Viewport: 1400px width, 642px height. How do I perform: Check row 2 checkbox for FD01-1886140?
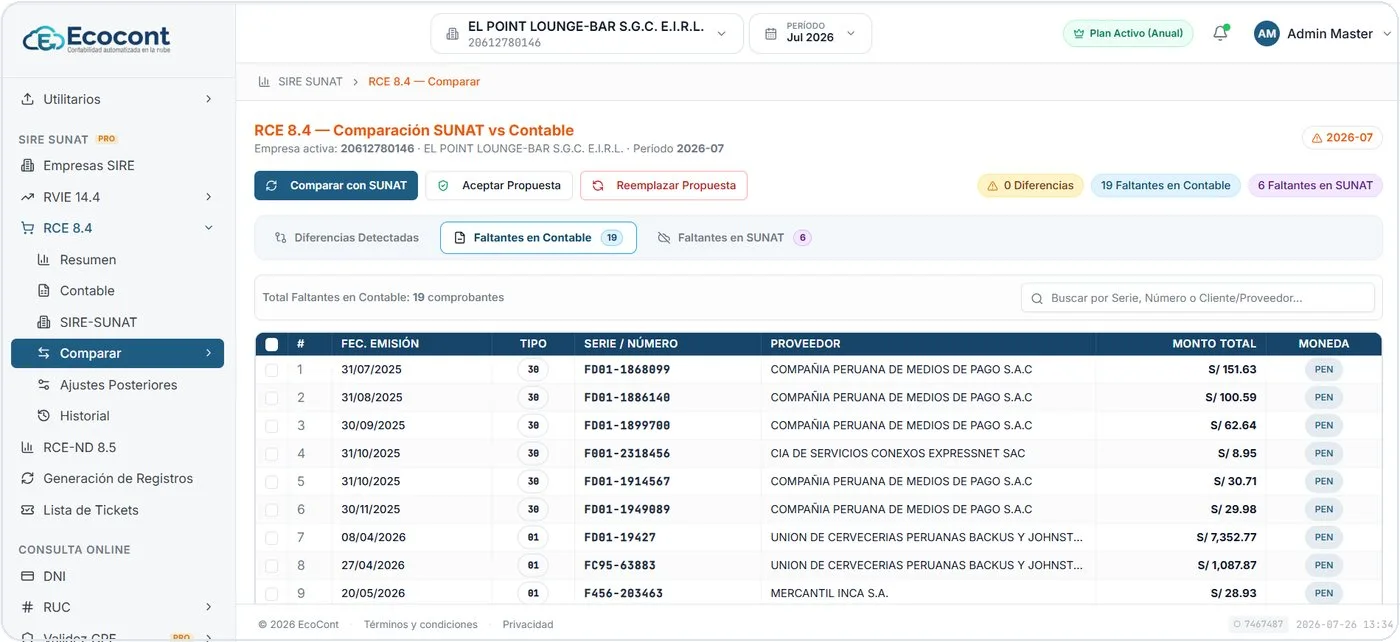(271, 398)
